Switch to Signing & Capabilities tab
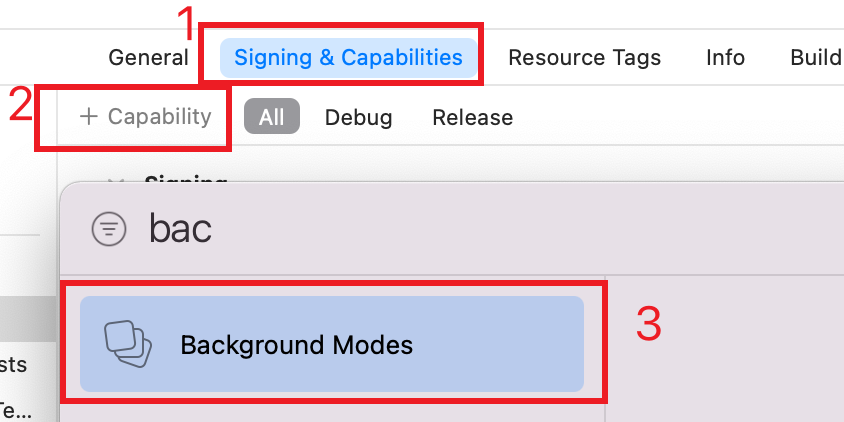 [348, 58]
